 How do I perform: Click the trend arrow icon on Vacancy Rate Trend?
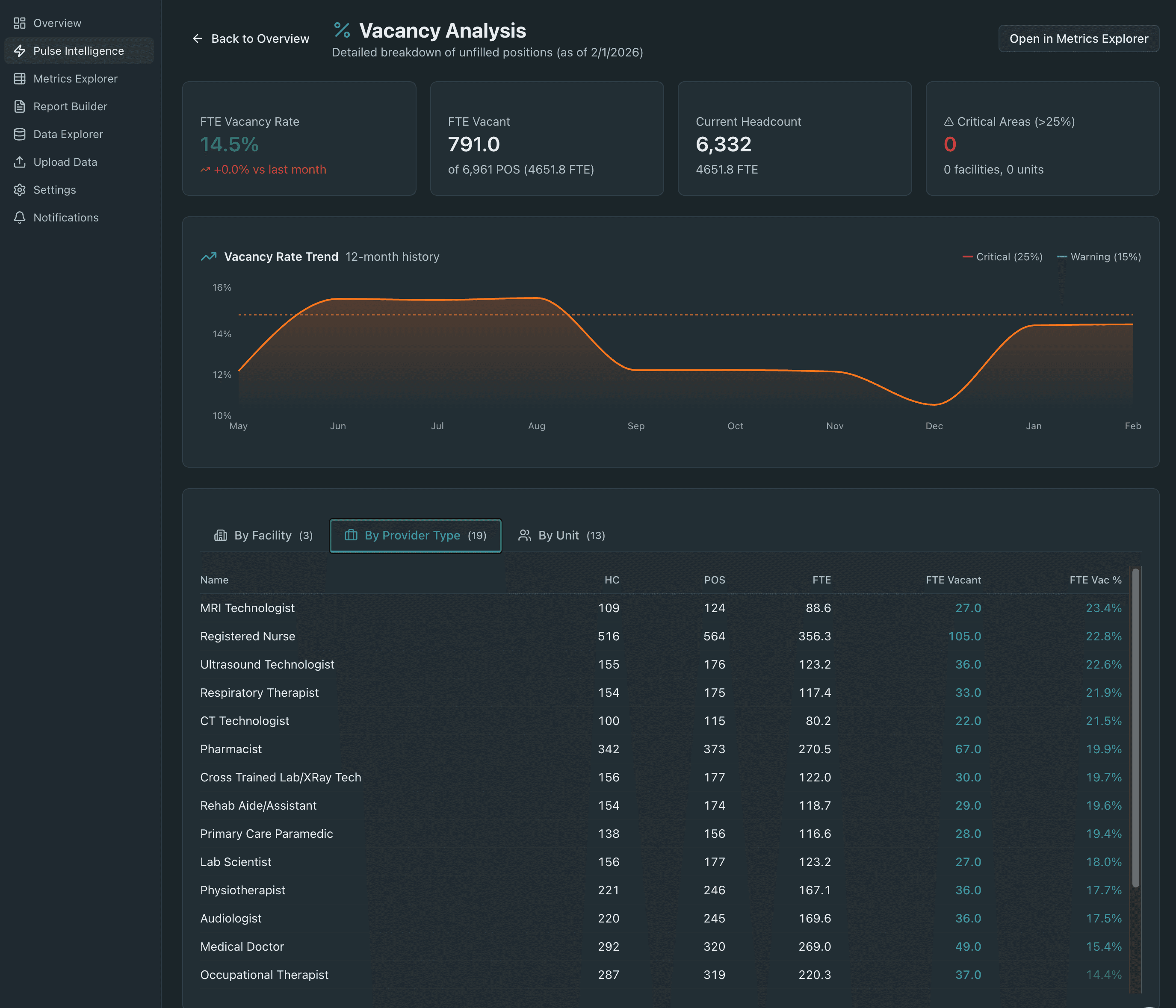pyautogui.click(x=208, y=256)
